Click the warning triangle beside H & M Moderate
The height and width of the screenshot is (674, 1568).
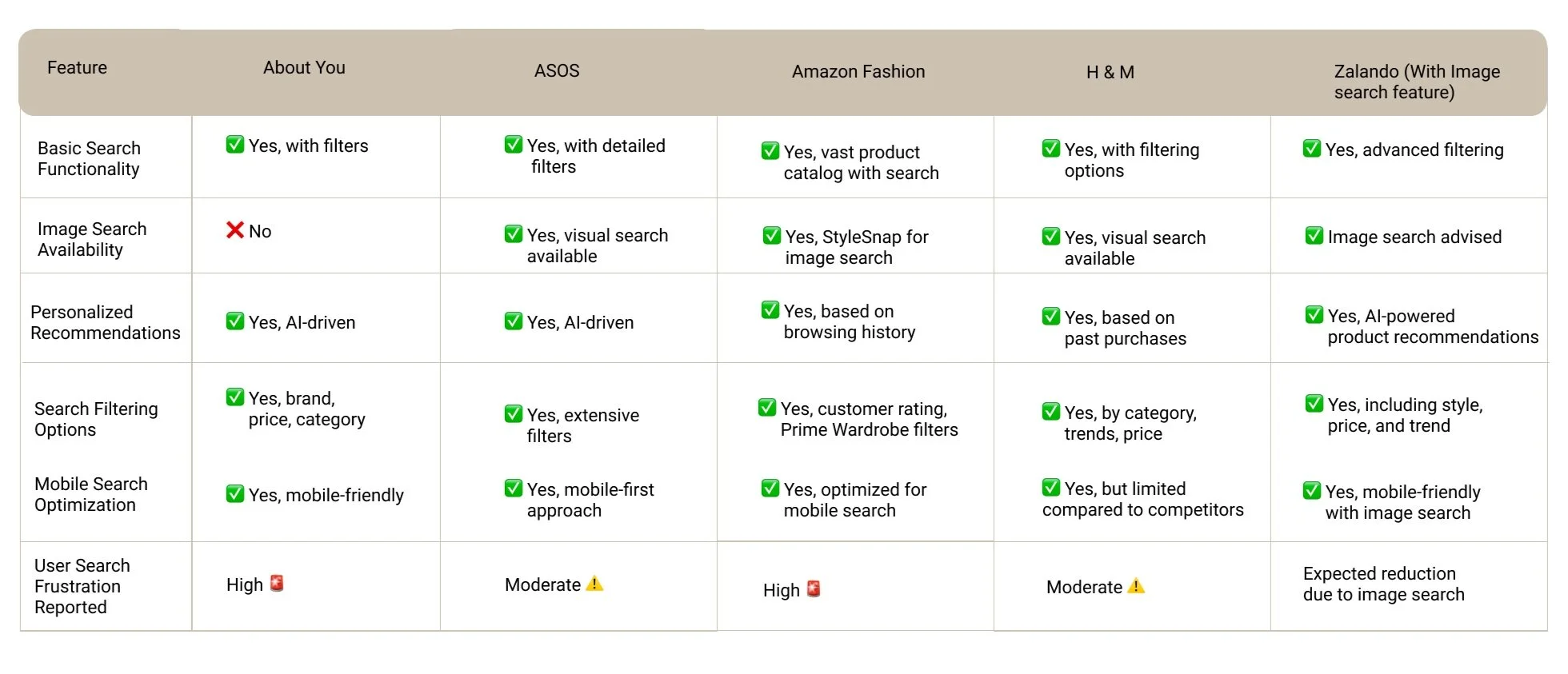tap(1136, 586)
